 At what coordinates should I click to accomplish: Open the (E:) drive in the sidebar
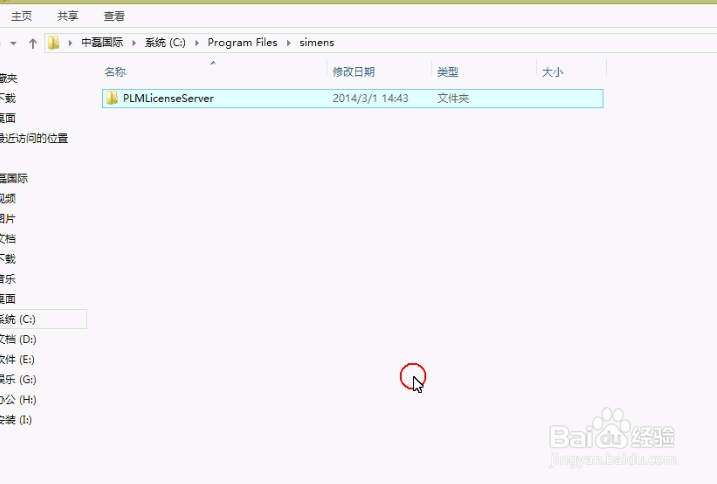pos(17,360)
